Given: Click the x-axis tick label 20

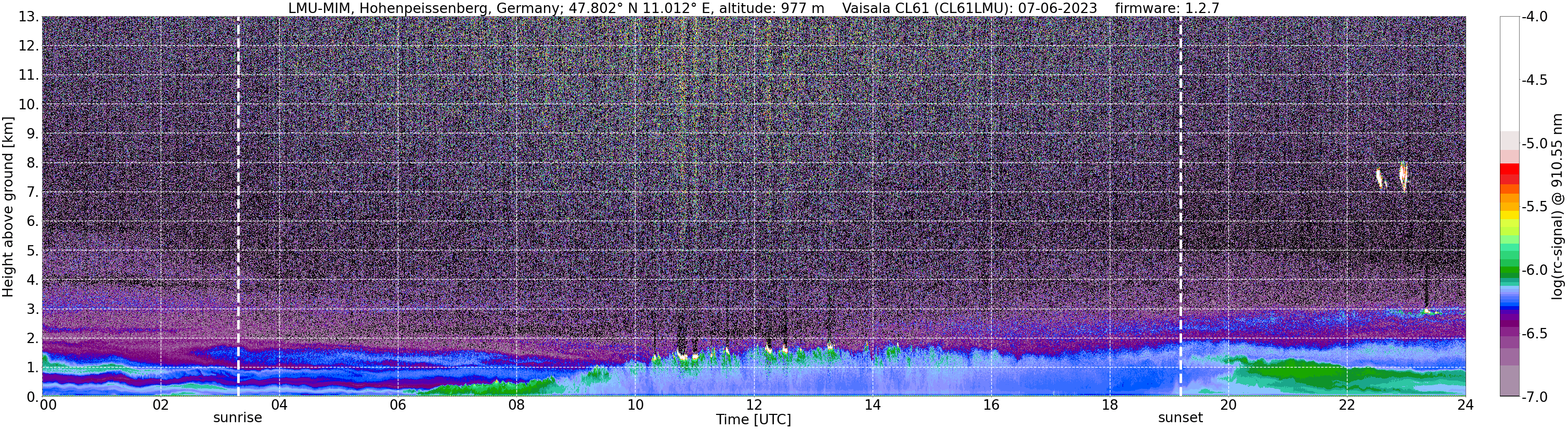Looking at the screenshot, I should click(1228, 406).
